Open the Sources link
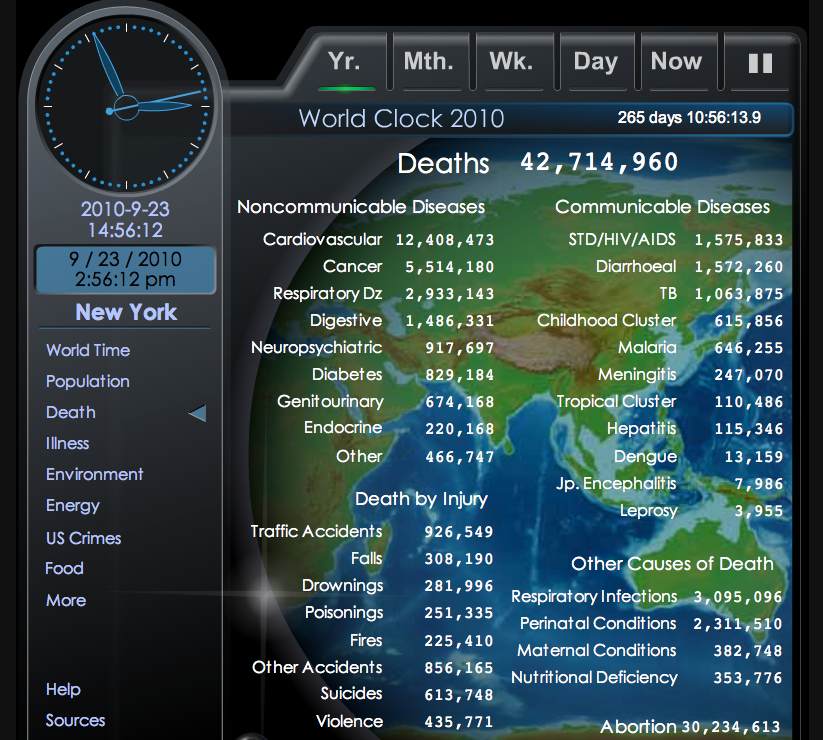Viewport: 823px width, 740px height. [x=76, y=721]
